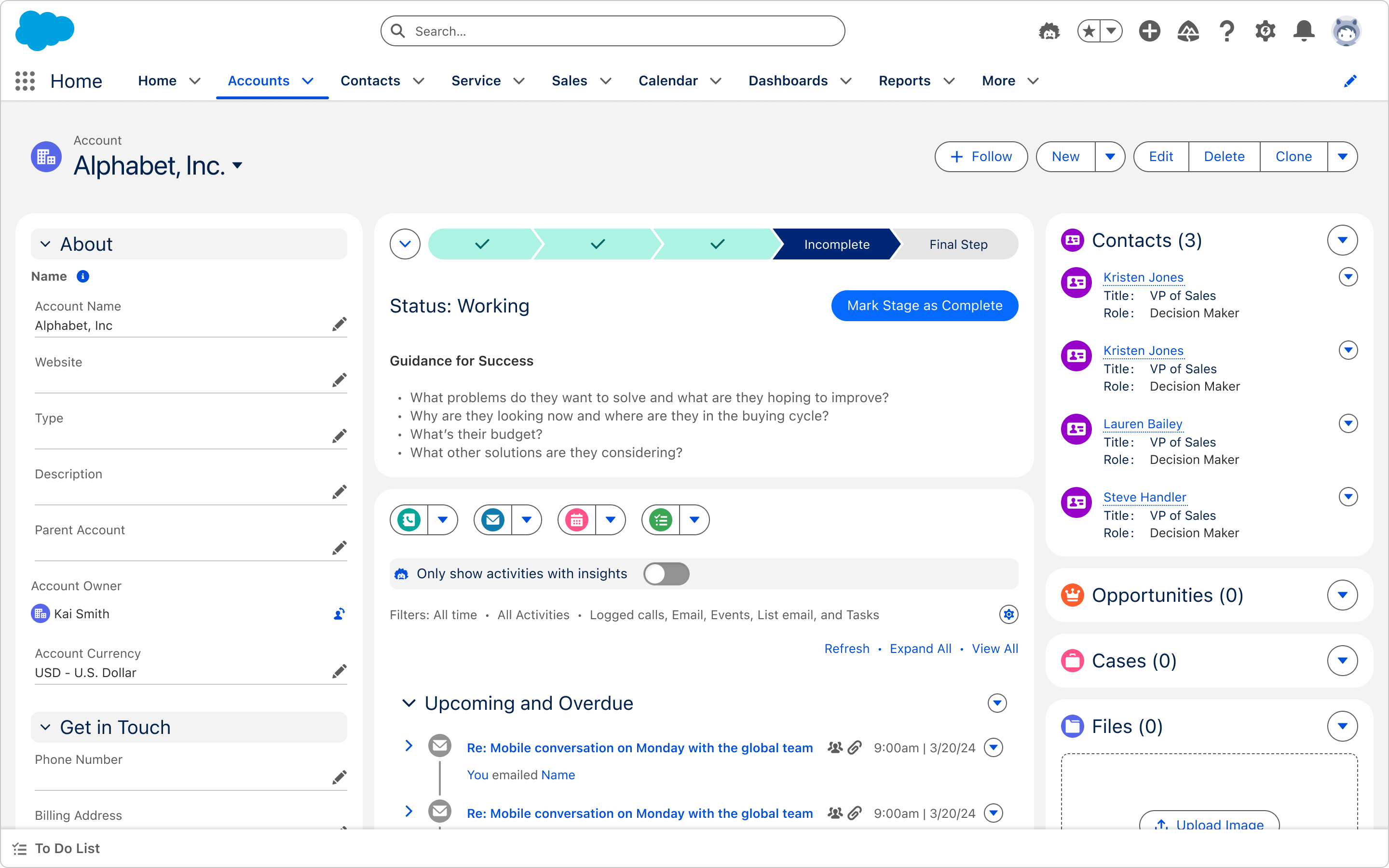Open the Favorites list dropdown arrow
1389x868 pixels.
coord(1111,31)
